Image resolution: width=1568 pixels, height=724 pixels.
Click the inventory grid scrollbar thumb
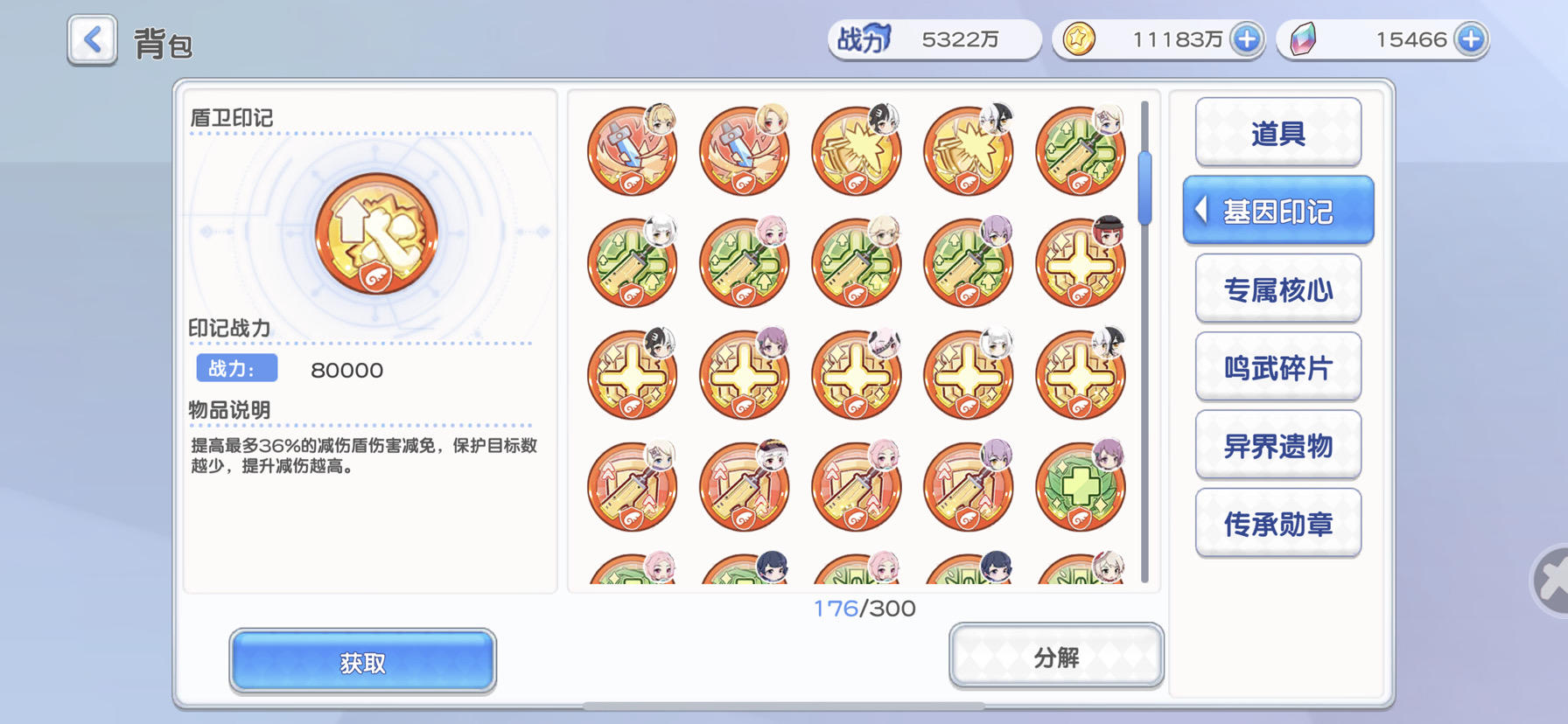click(1144, 187)
